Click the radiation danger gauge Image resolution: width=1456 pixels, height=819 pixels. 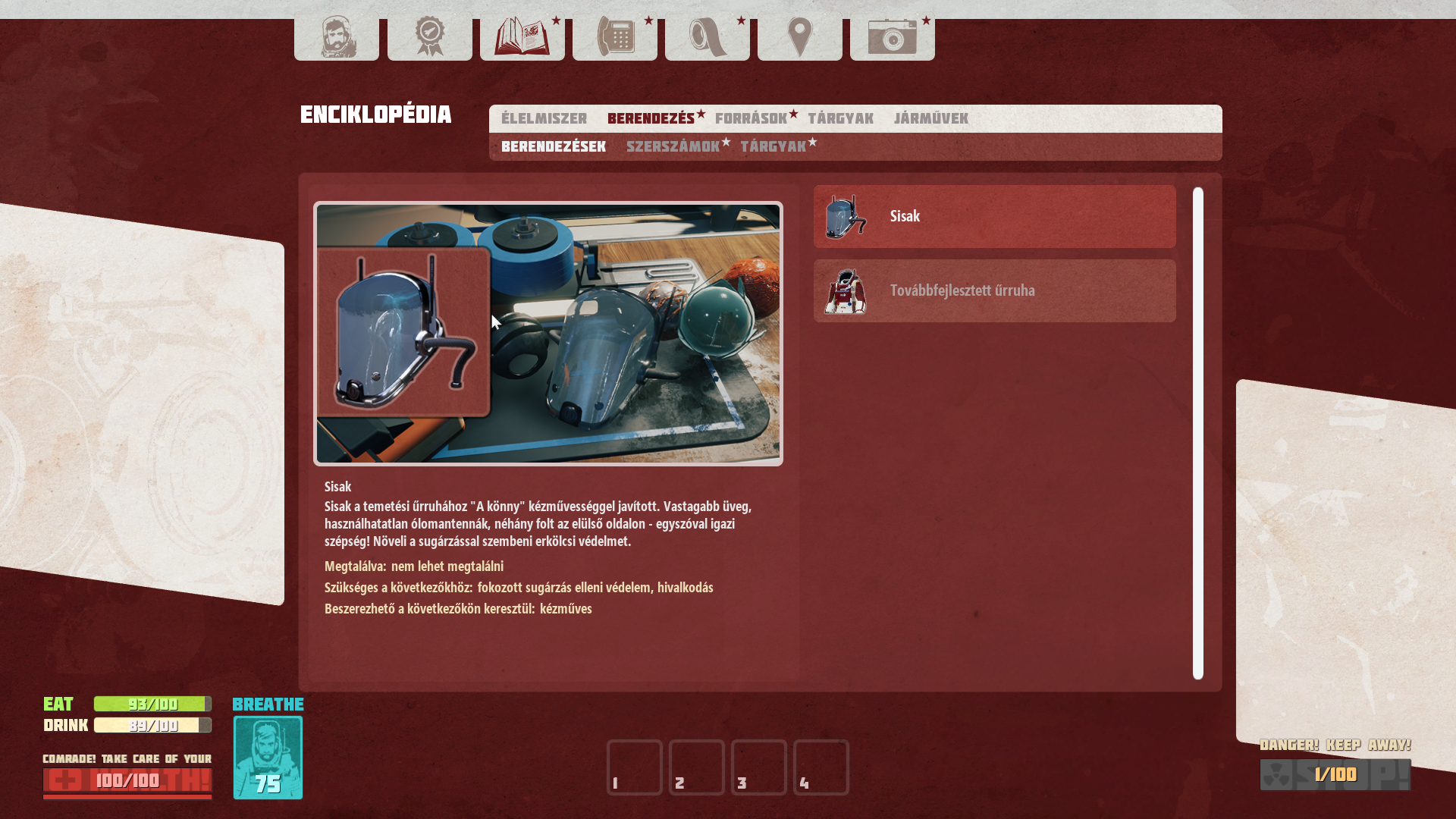[x=1335, y=774]
